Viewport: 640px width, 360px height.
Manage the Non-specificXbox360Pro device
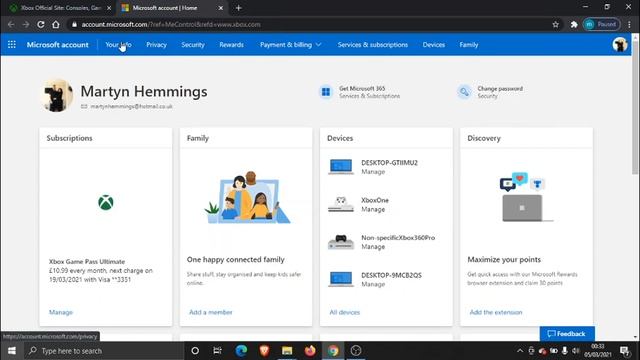coord(373,247)
